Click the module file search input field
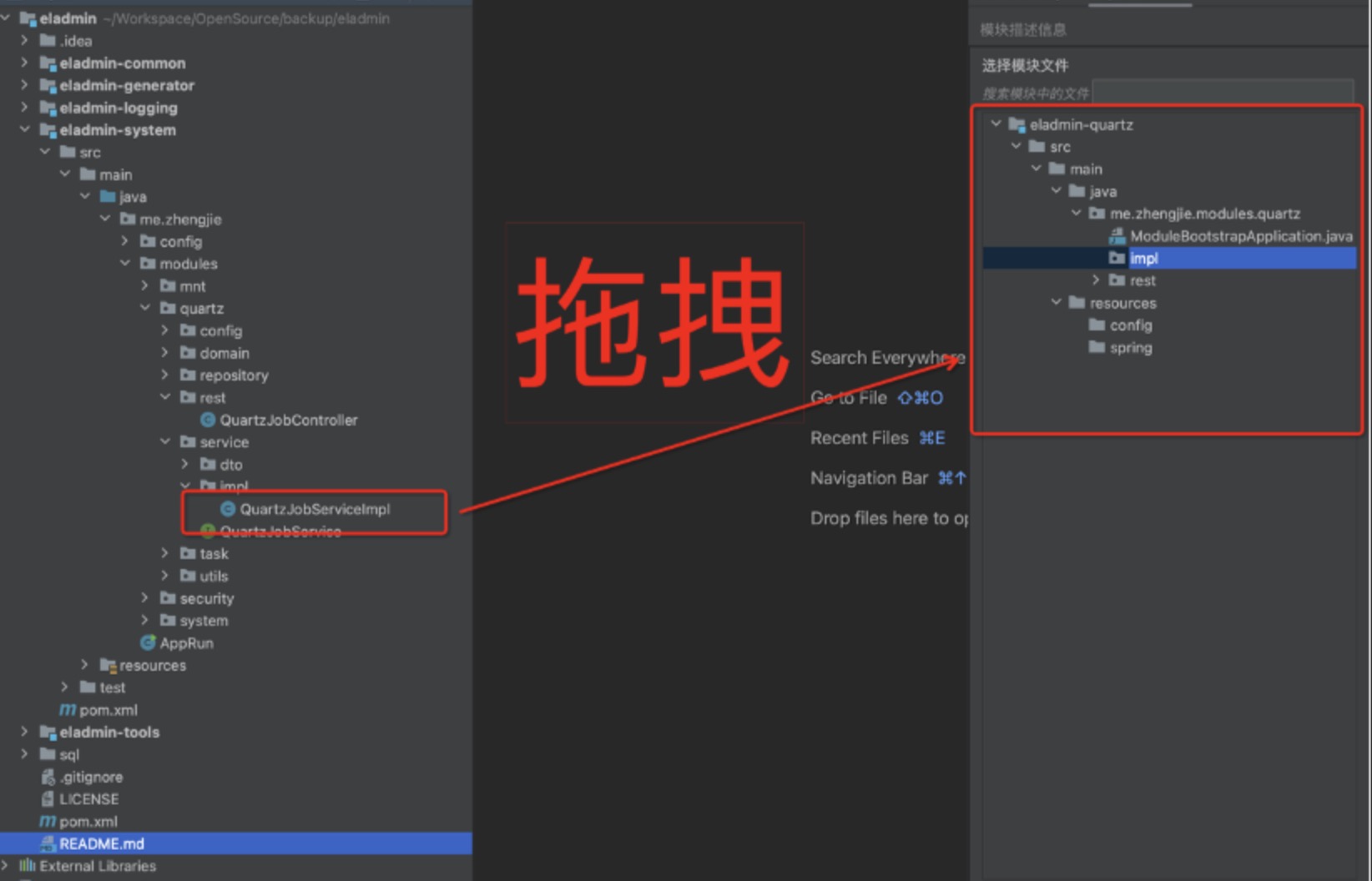1372x881 pixels. coord(1223,93)
